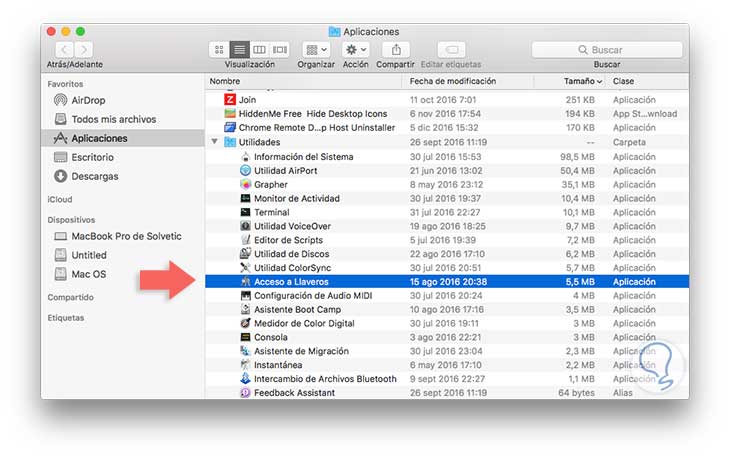730x458 pixels.
Task: Open Descargas from the sidebar
Action: [95, 176]
